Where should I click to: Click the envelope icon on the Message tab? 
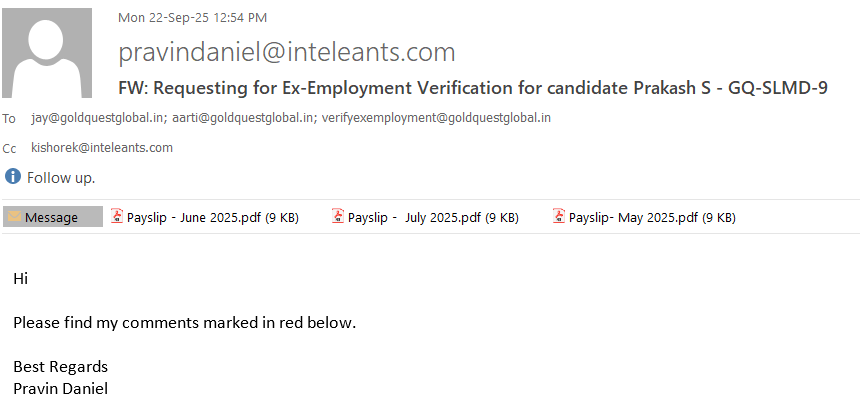(x=15, y=217)
